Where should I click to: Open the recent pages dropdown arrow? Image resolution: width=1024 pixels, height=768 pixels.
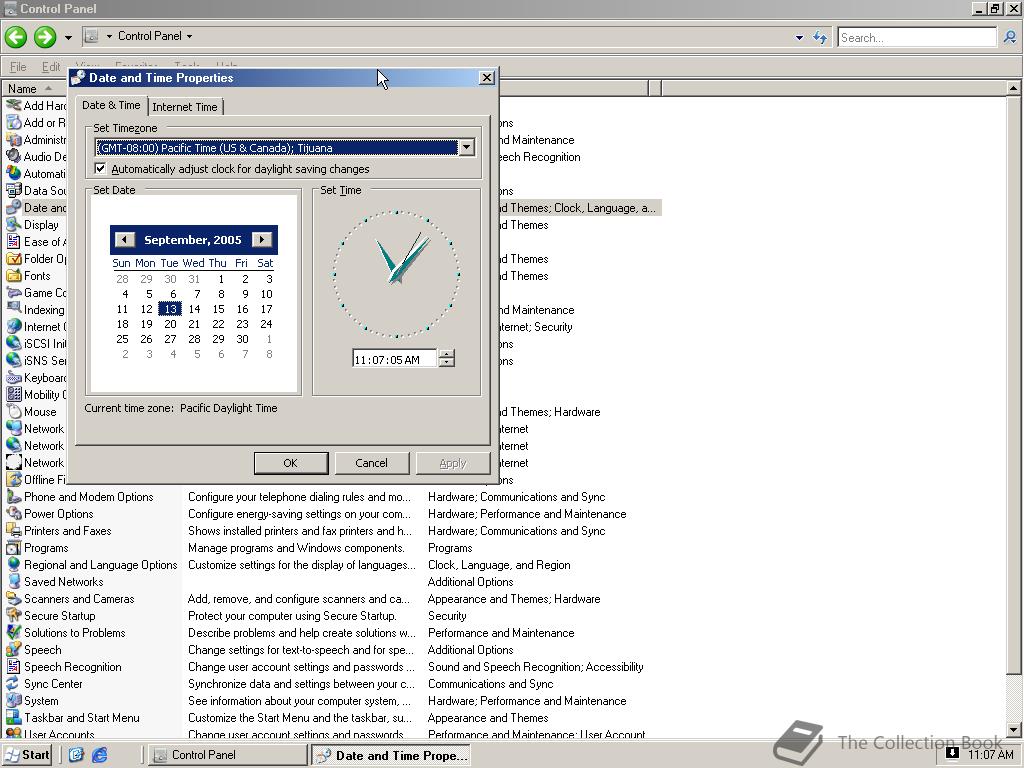pyautogui.click(x=68, y=37)
